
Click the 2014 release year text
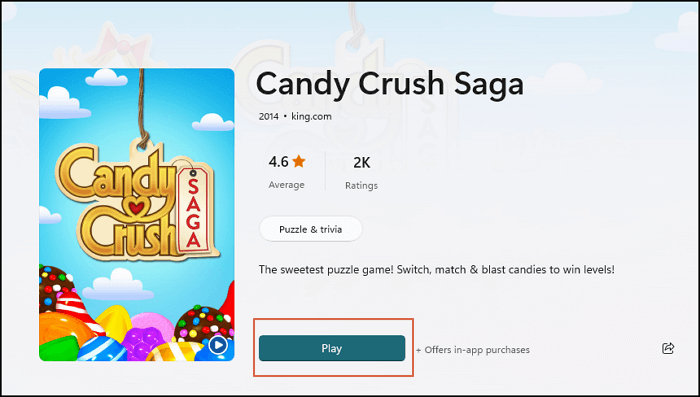tap(268, 117)
